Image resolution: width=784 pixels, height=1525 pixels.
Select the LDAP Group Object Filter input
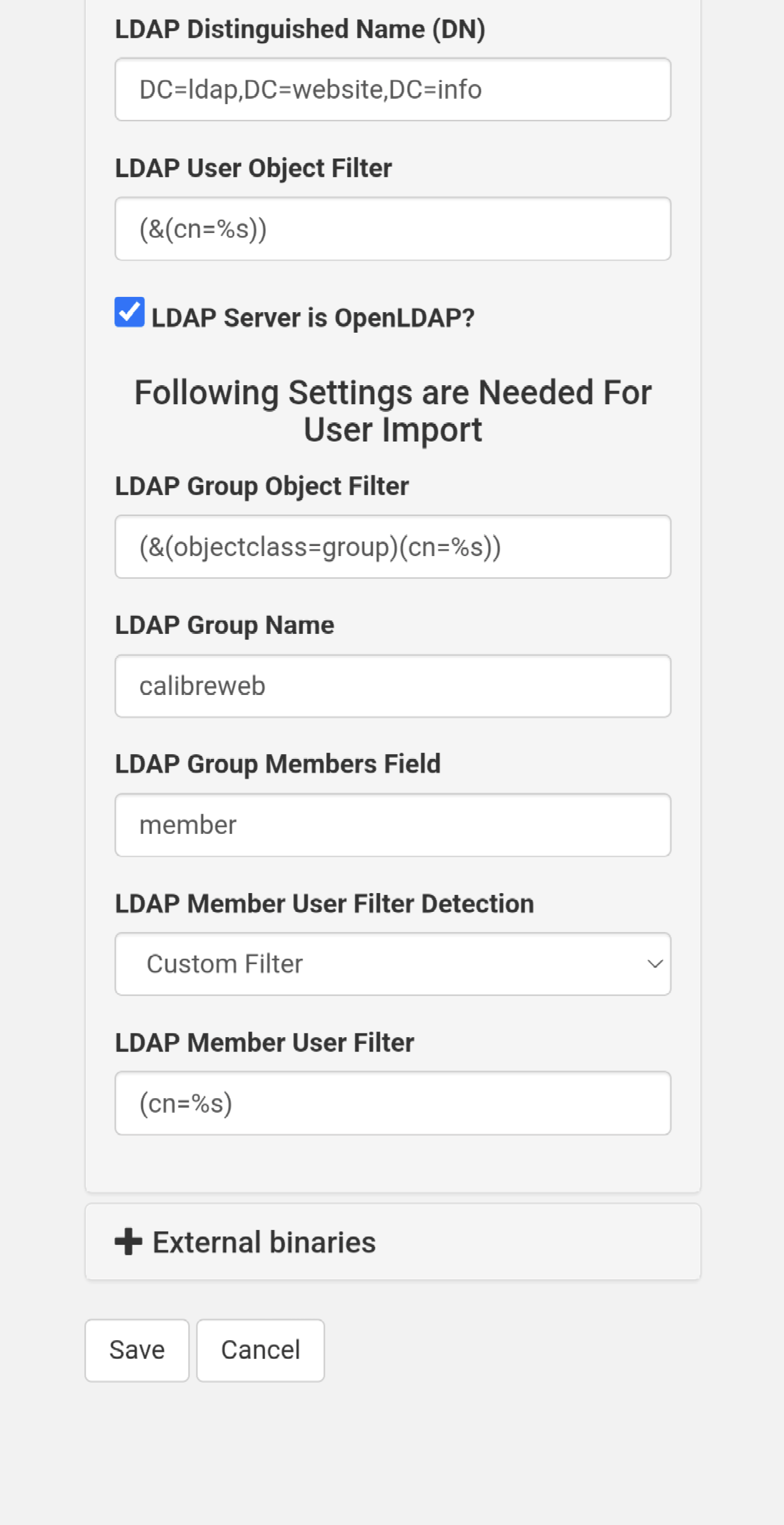coord(392,547)
